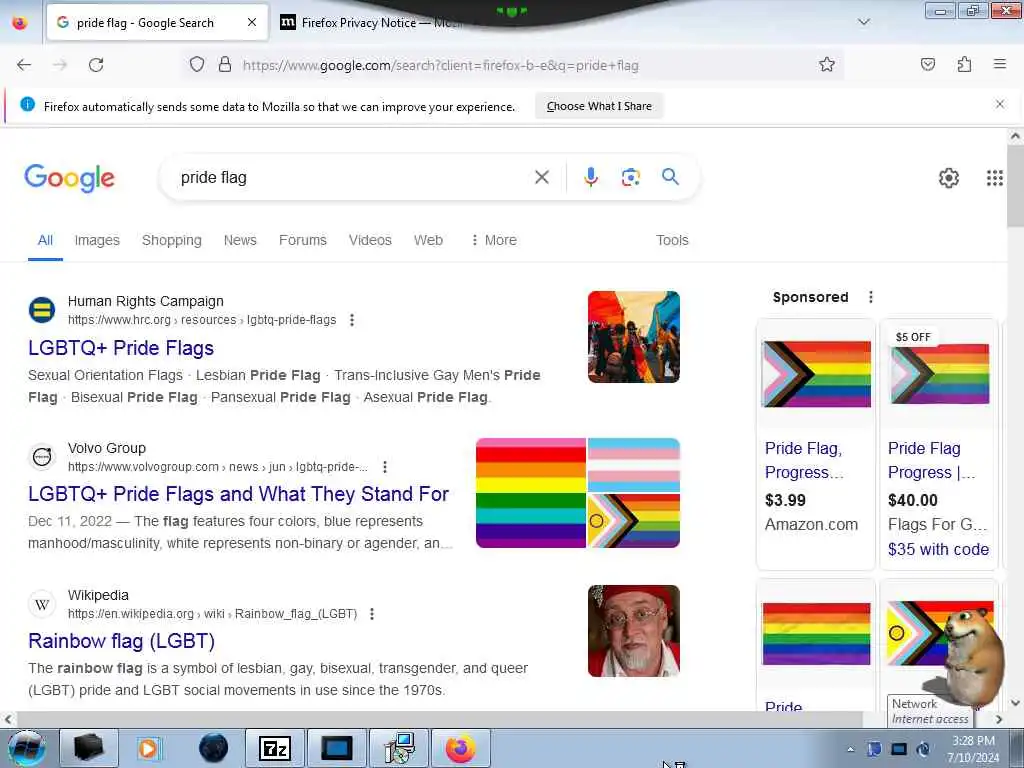Launch 7-Zip from the taskbar
Viewport: 1024px width, 768px height.
(274, 748)
